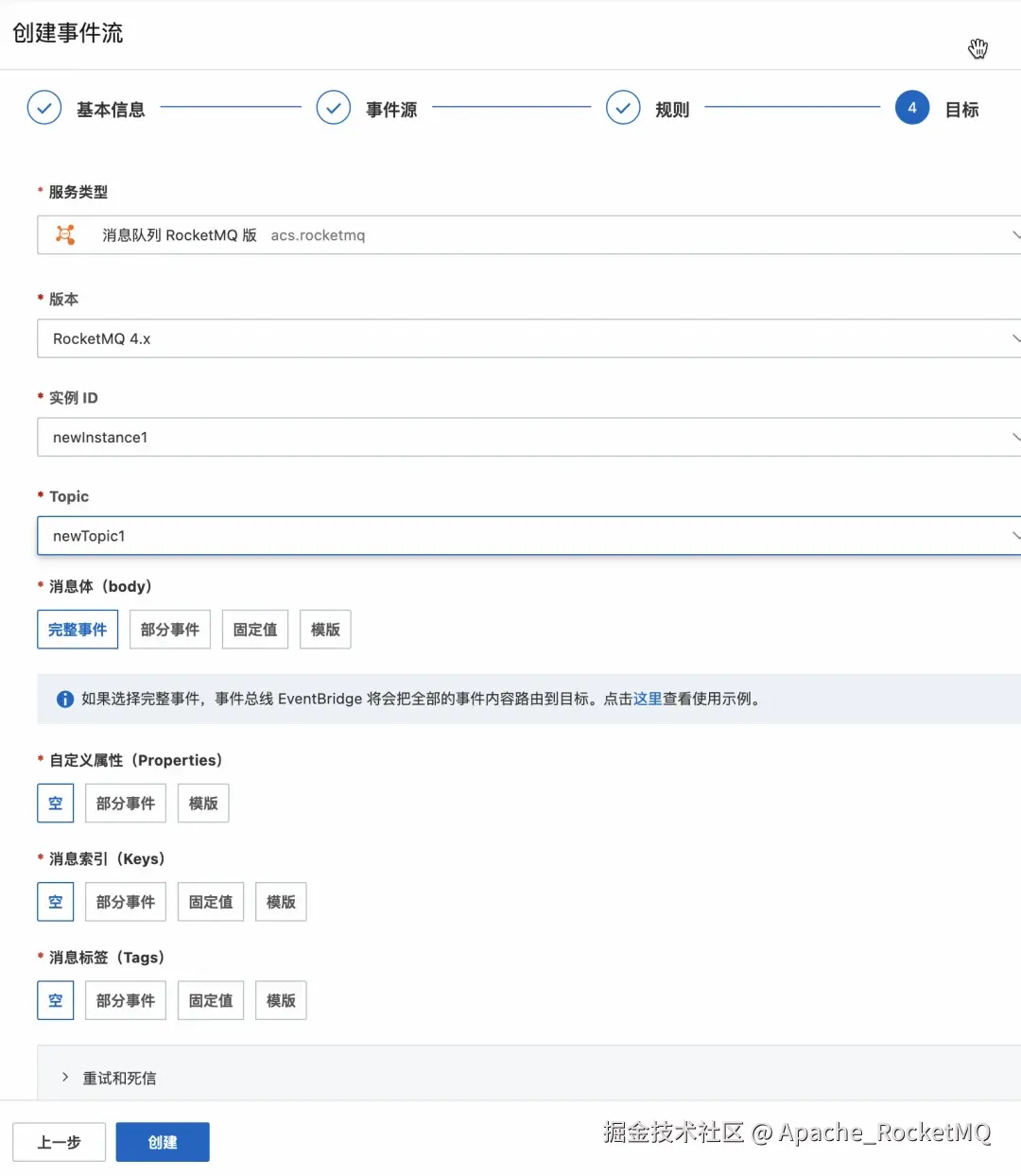The width and height of the screenshot is (1021, 1176).
Task: Select 模版 for 消息体 body
Action: click(x=325, y=630)
